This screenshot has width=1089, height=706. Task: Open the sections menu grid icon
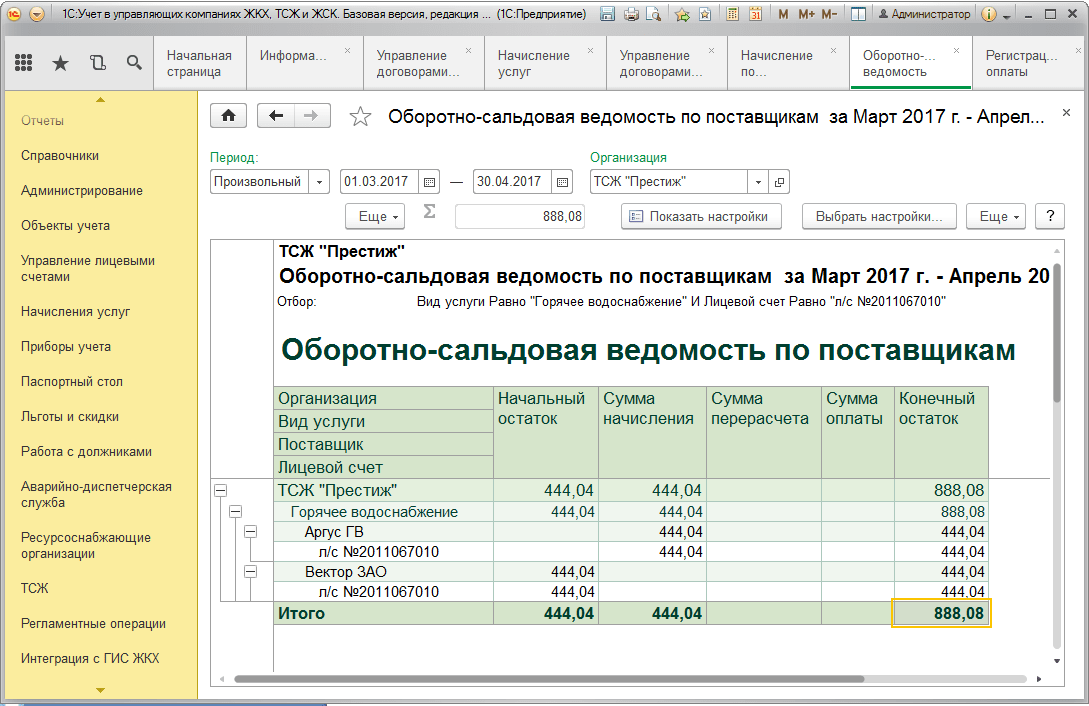pyautogui.click(x=24, y=63)
